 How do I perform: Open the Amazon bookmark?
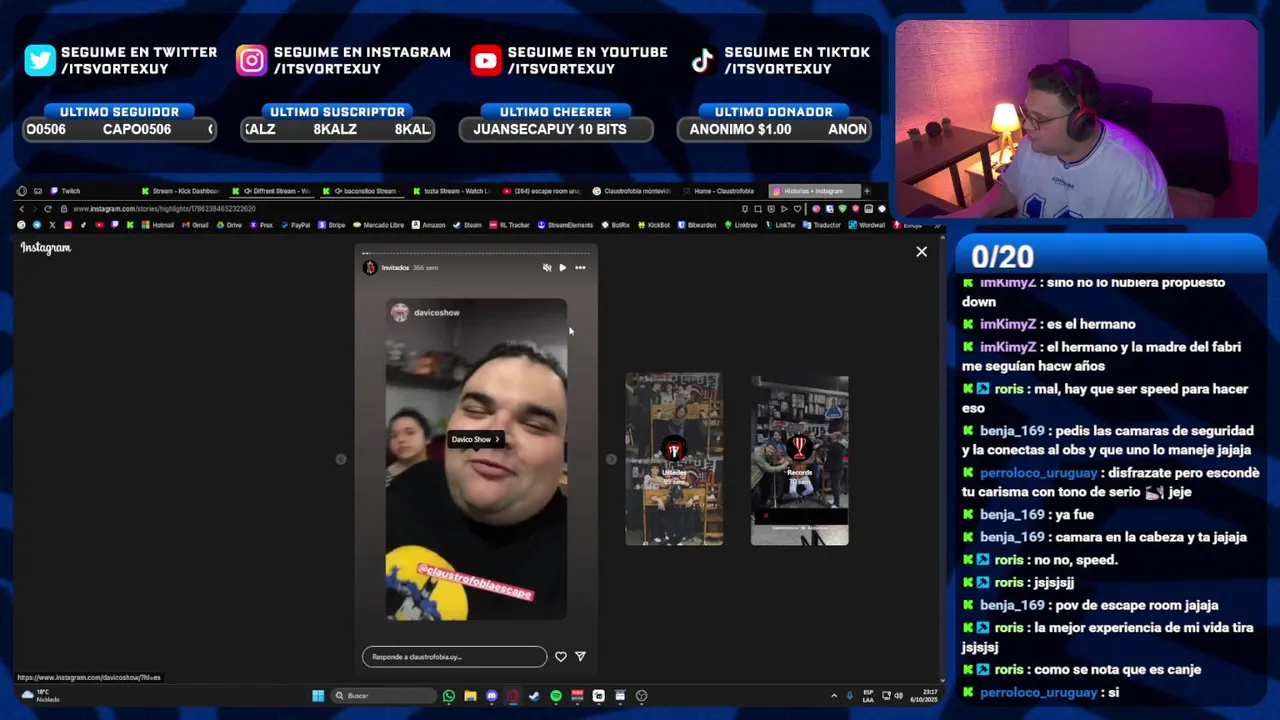(x=428, y=225)
